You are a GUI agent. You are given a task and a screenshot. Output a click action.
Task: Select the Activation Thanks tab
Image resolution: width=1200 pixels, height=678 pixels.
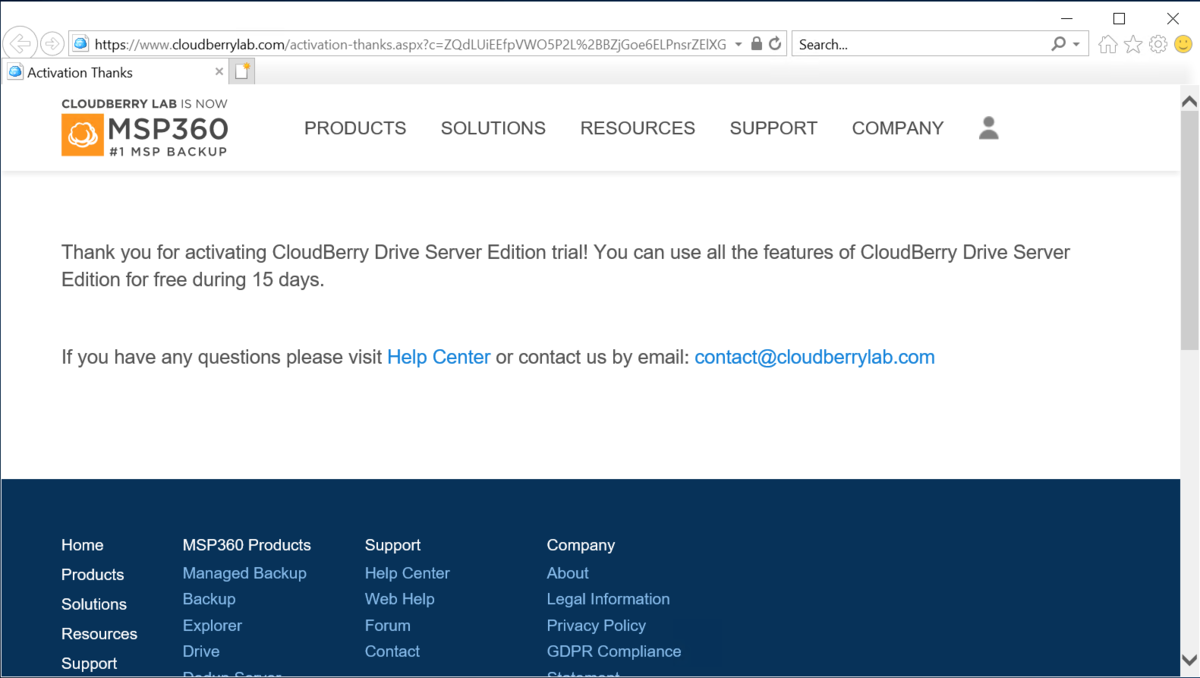tap(115, 72)
